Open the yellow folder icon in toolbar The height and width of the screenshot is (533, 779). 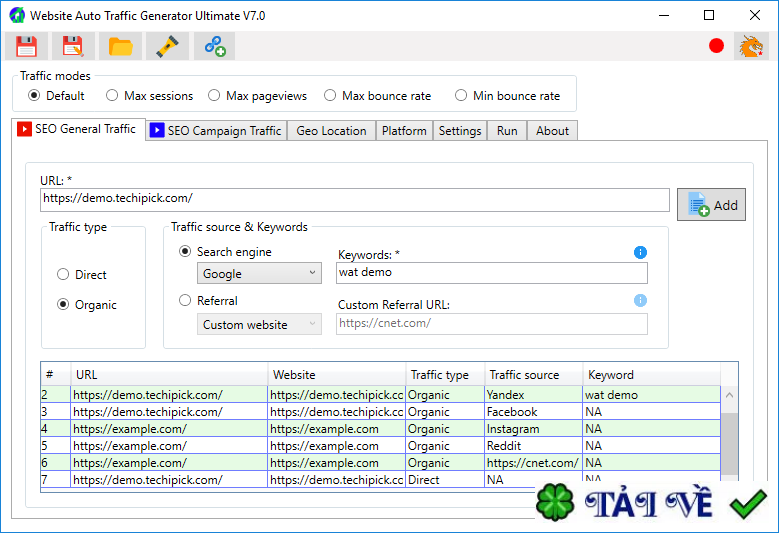tap(120, 46)
